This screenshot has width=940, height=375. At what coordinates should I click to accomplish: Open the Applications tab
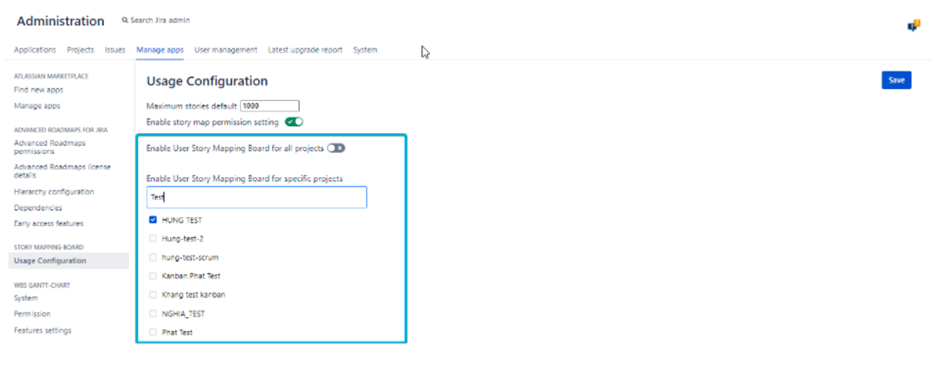coord(35,50)
